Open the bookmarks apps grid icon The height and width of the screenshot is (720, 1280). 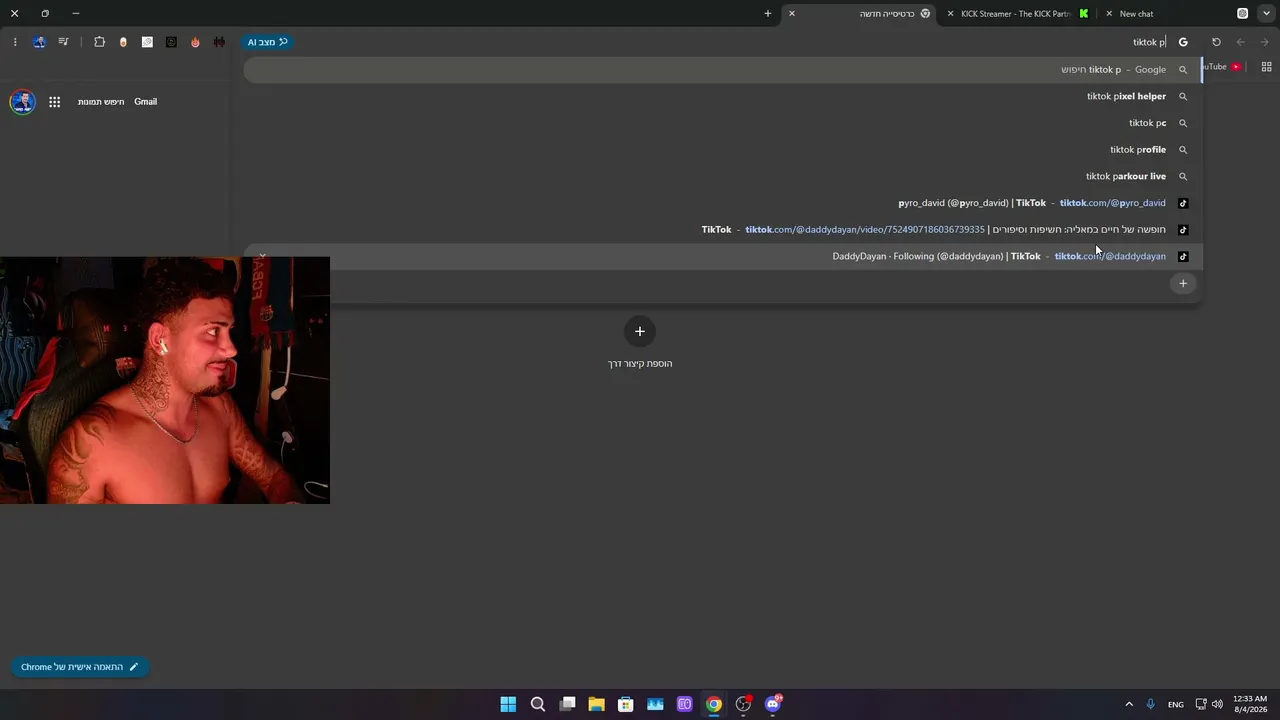pyautogui.click(x=1266, y=67)
